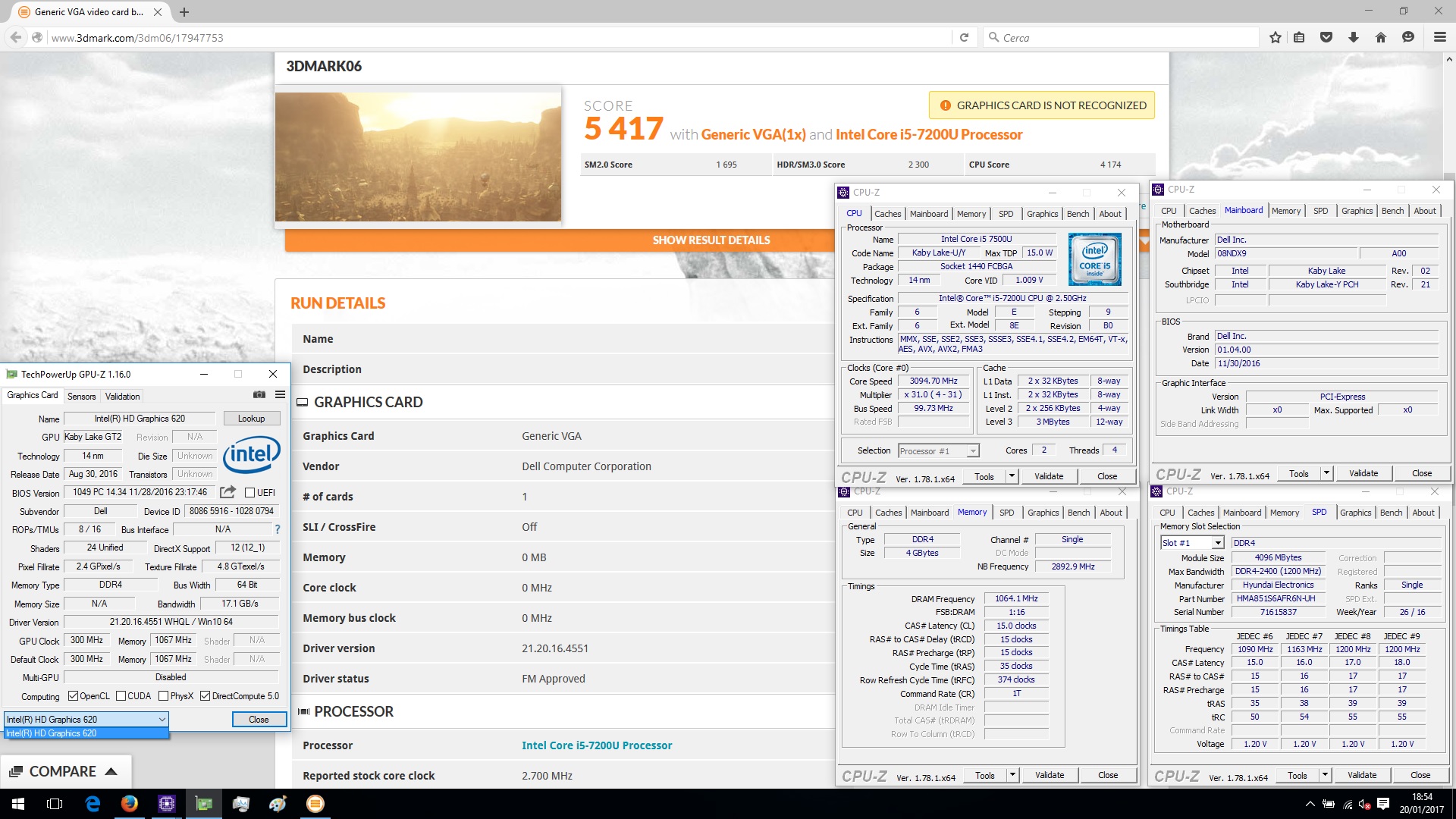1456x819 pixels.
Task: Click the Bus Interface question mark in GPU-Z
Action: coord(278,529)
